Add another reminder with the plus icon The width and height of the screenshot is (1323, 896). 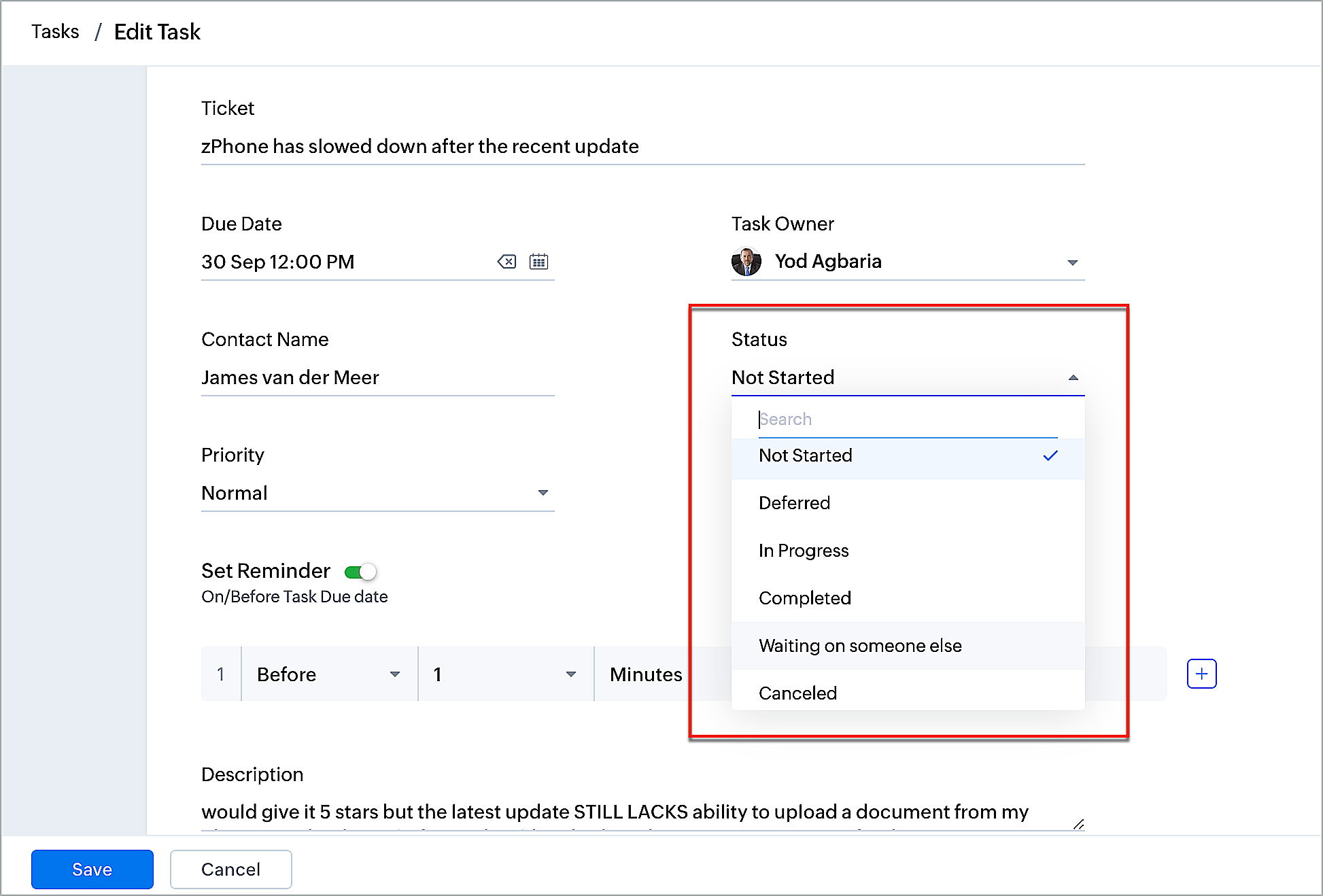[1201, 674]
